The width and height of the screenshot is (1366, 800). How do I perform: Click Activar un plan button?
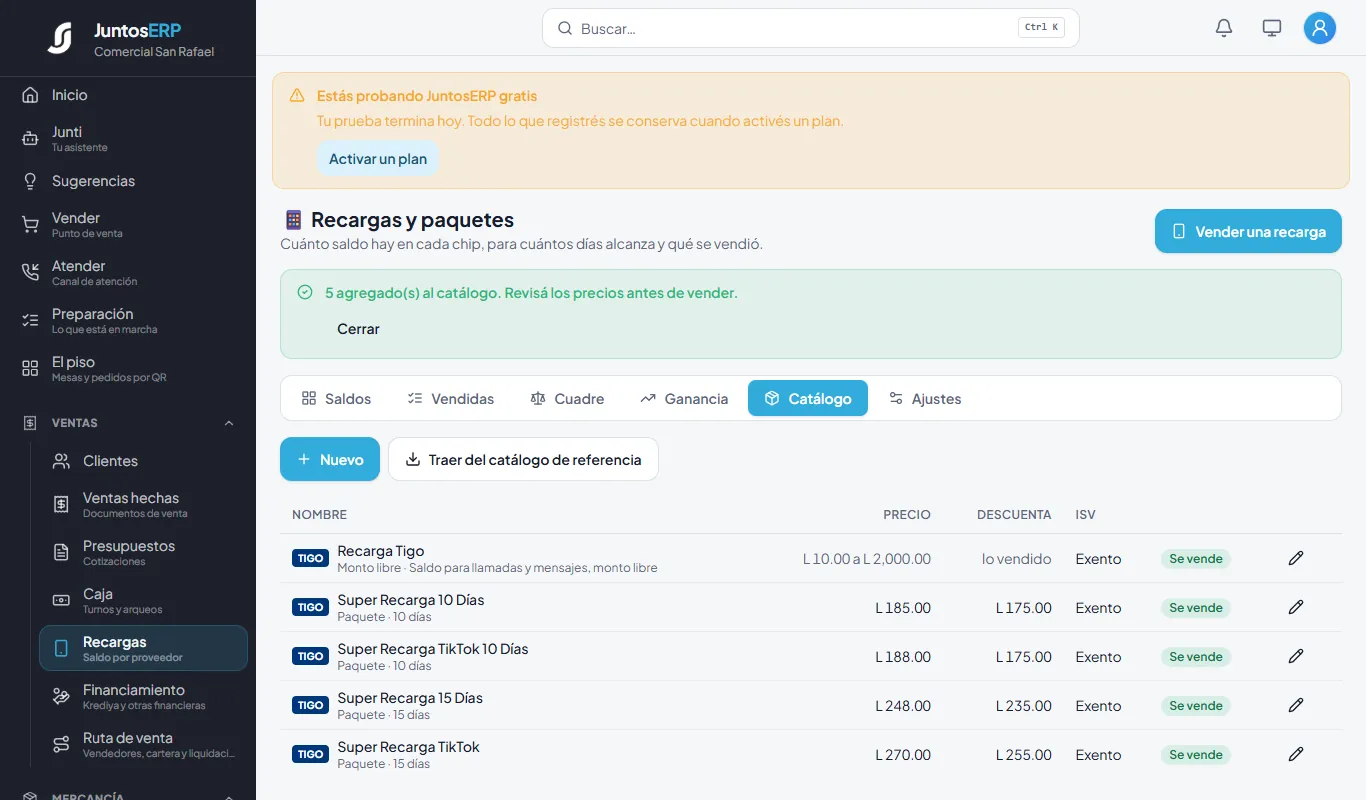point(378,159)
